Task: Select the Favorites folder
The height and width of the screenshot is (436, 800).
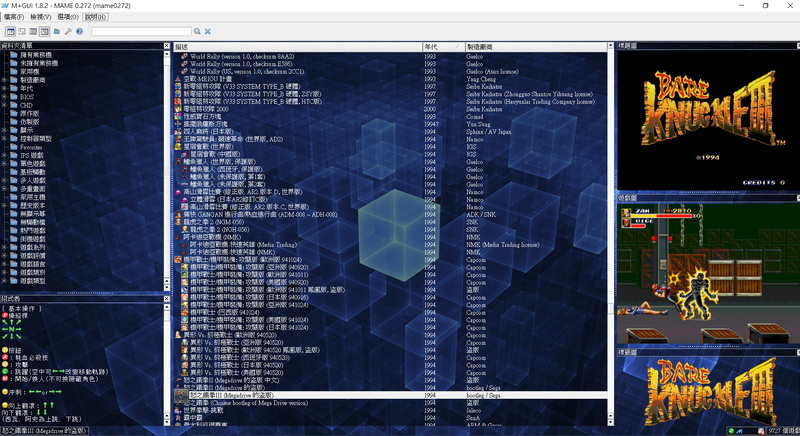Action: pos(27,147)
